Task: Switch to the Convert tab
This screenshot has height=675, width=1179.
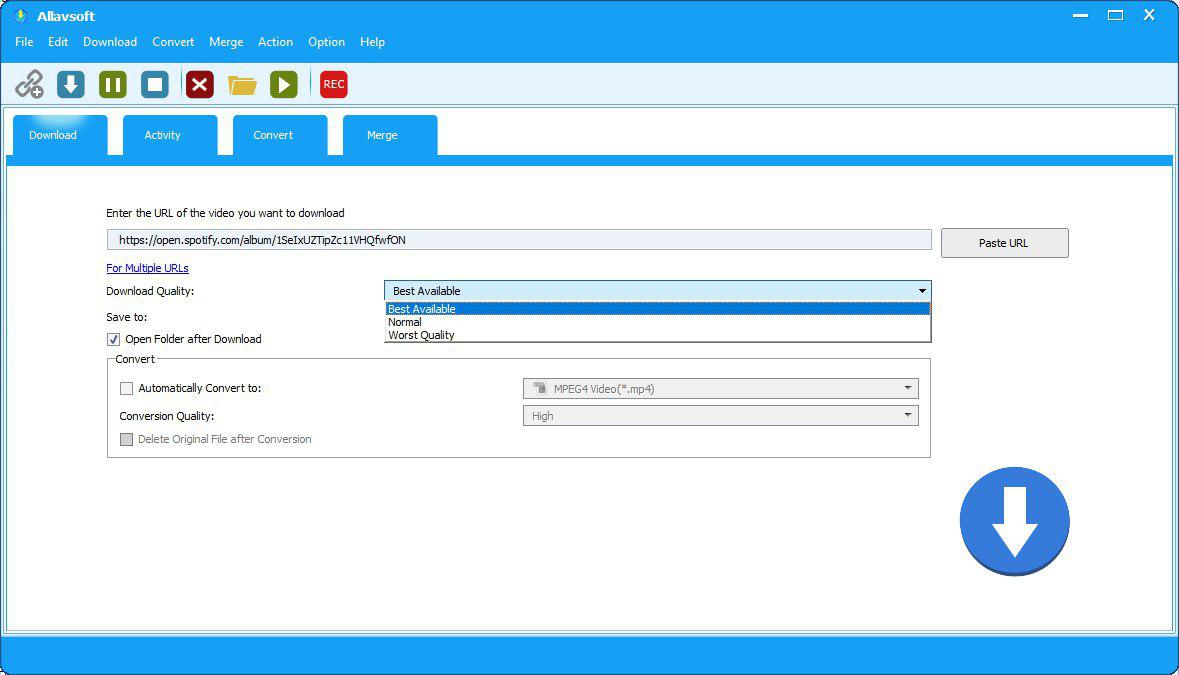Action: (280, 135)
